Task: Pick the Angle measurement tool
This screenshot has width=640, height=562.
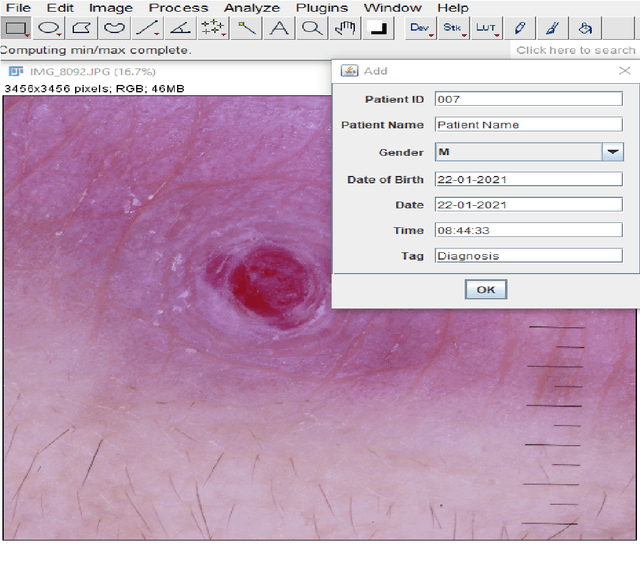Action: click(181, 28)
